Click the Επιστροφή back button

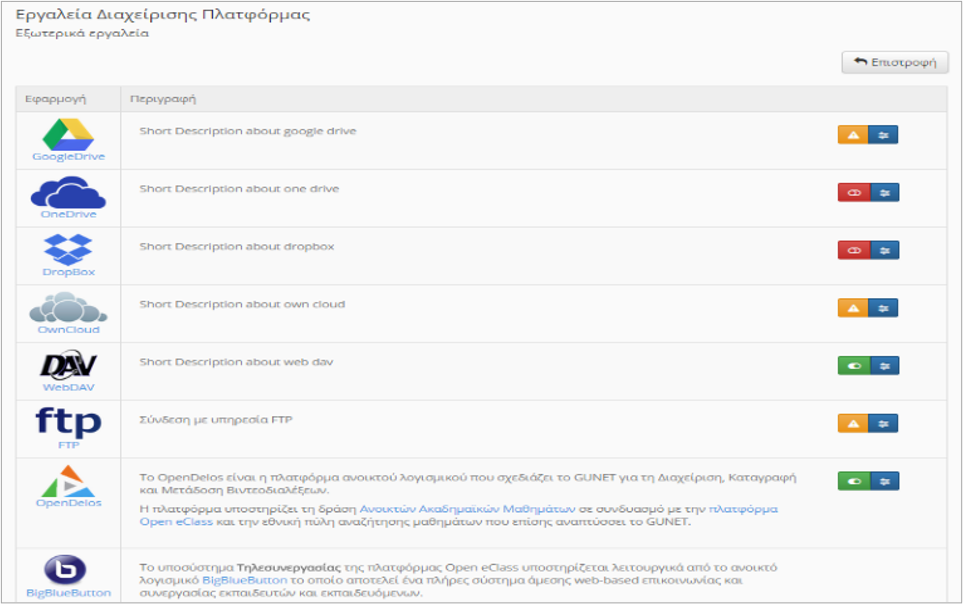click(x=894, y=63)
